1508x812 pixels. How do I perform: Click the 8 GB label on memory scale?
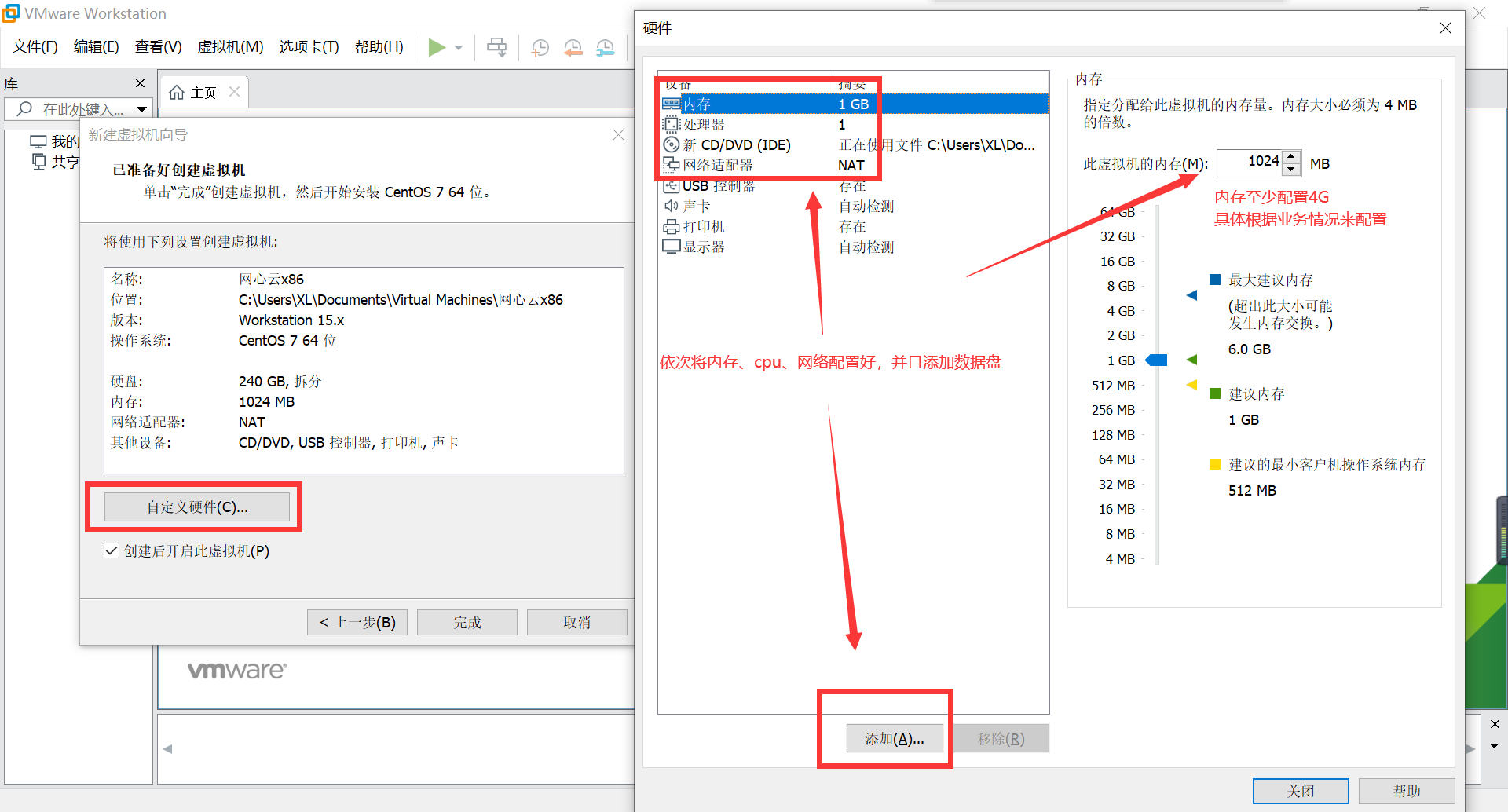click(x=1121, y=286)
